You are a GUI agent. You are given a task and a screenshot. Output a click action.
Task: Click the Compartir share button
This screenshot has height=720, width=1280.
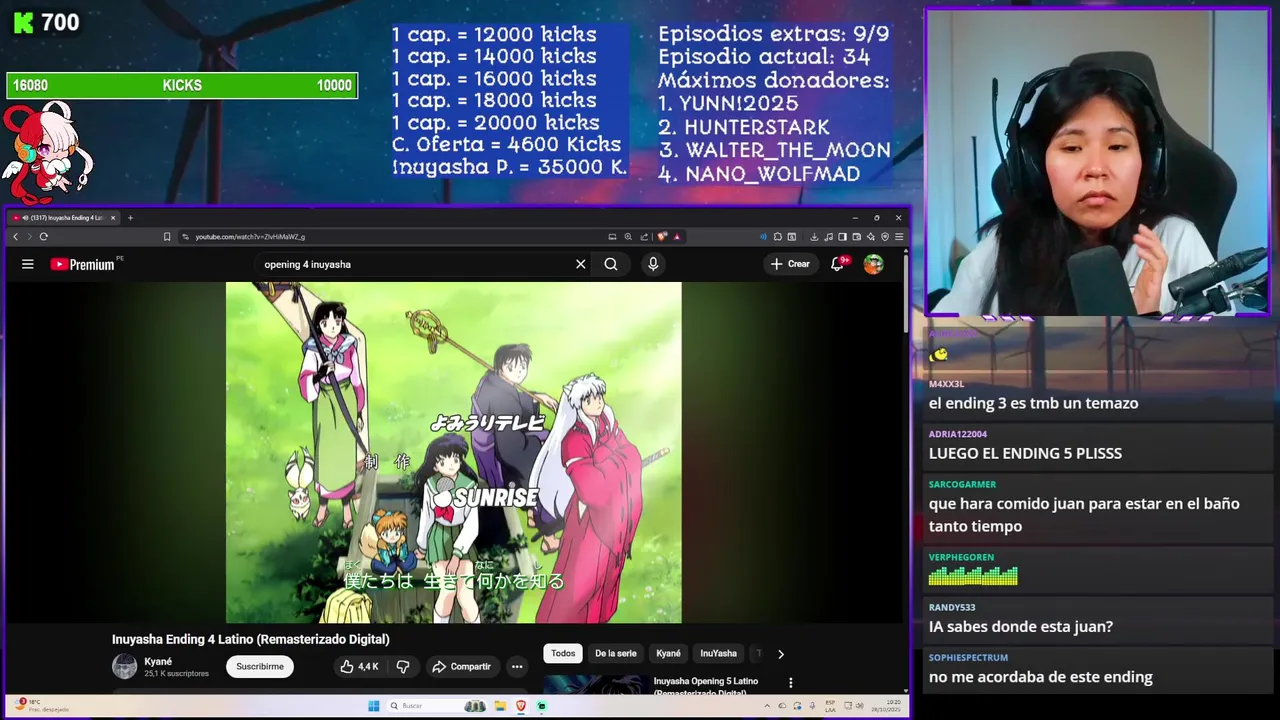[x=461, y=667]
